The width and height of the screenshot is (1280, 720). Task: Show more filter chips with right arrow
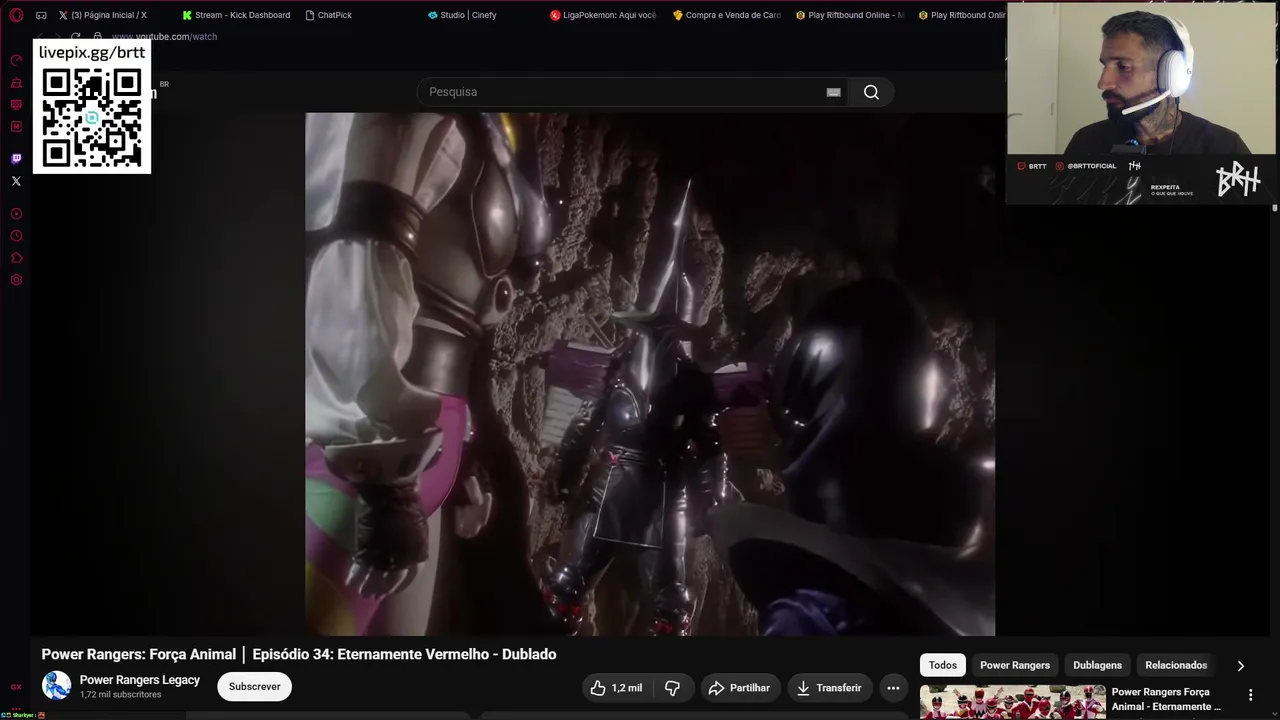(1240, 666)
